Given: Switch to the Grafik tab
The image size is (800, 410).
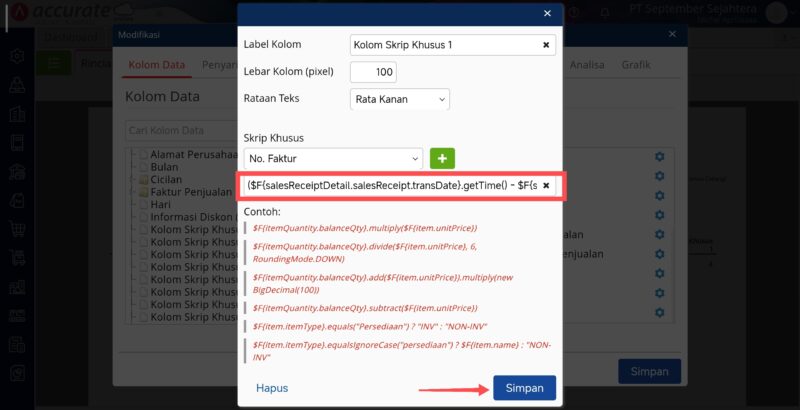Looking at the screenshot, I should point(636,65).
